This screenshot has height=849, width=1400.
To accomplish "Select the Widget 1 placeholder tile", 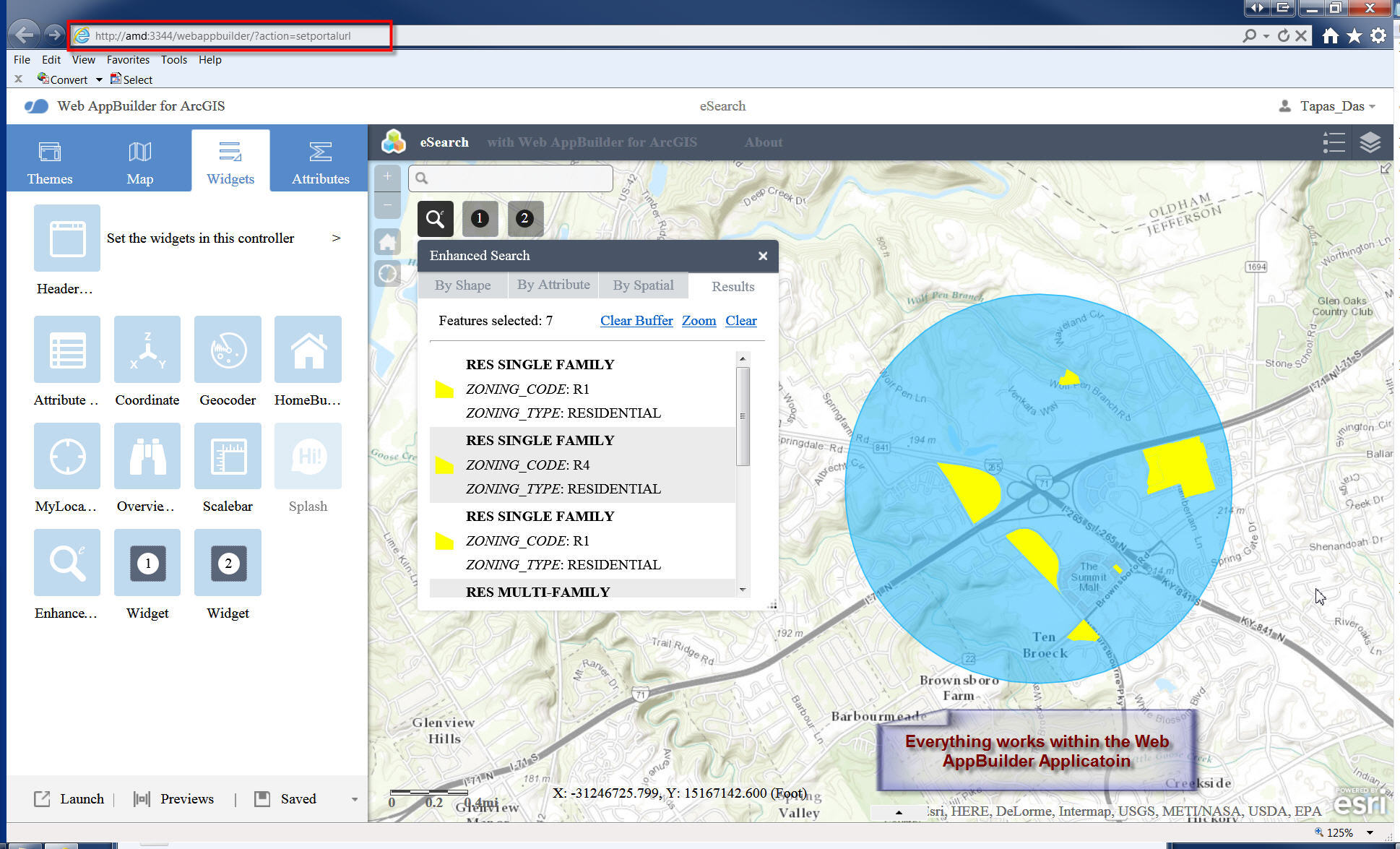I will click(147, 562).
